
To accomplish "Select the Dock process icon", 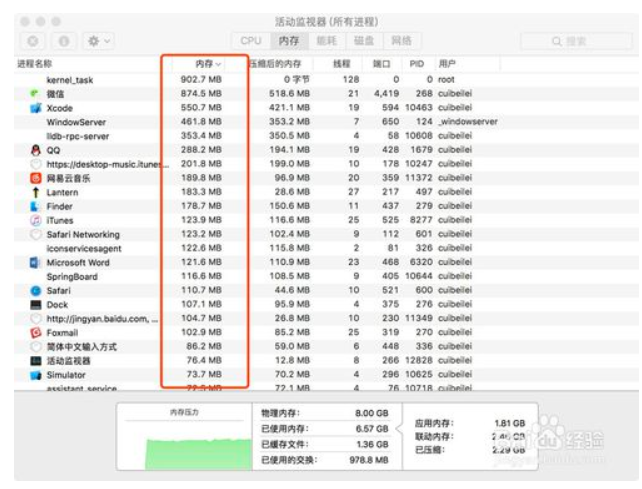I will click(x=36, y=304).
